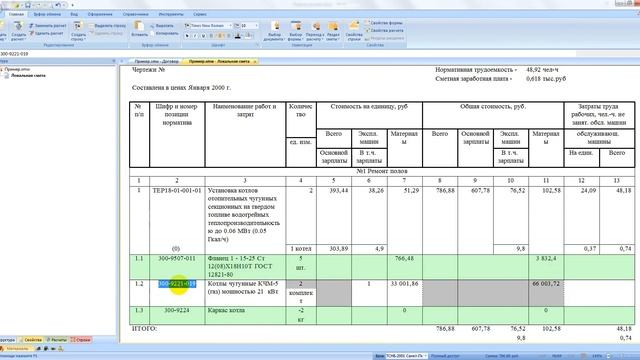This screenshot has height=360, width=640.
Task: Select center text alignment
Action: pos(220,36)
